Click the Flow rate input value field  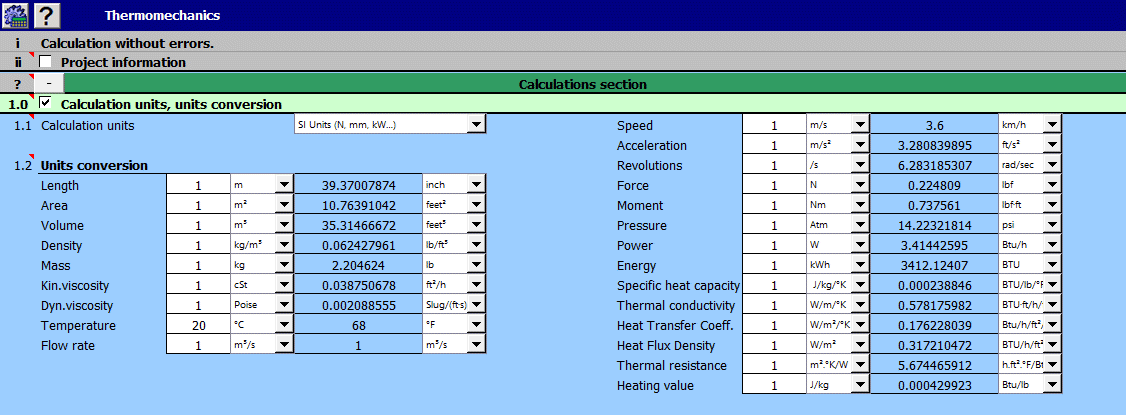pos(197,346)
